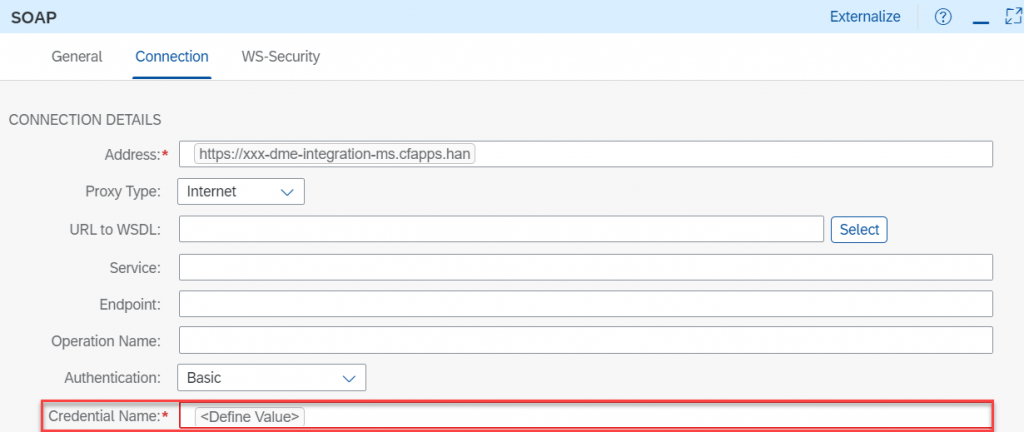Click the Externalize link
Screen dimensions: 1024x432
click(x=865, y=17)
